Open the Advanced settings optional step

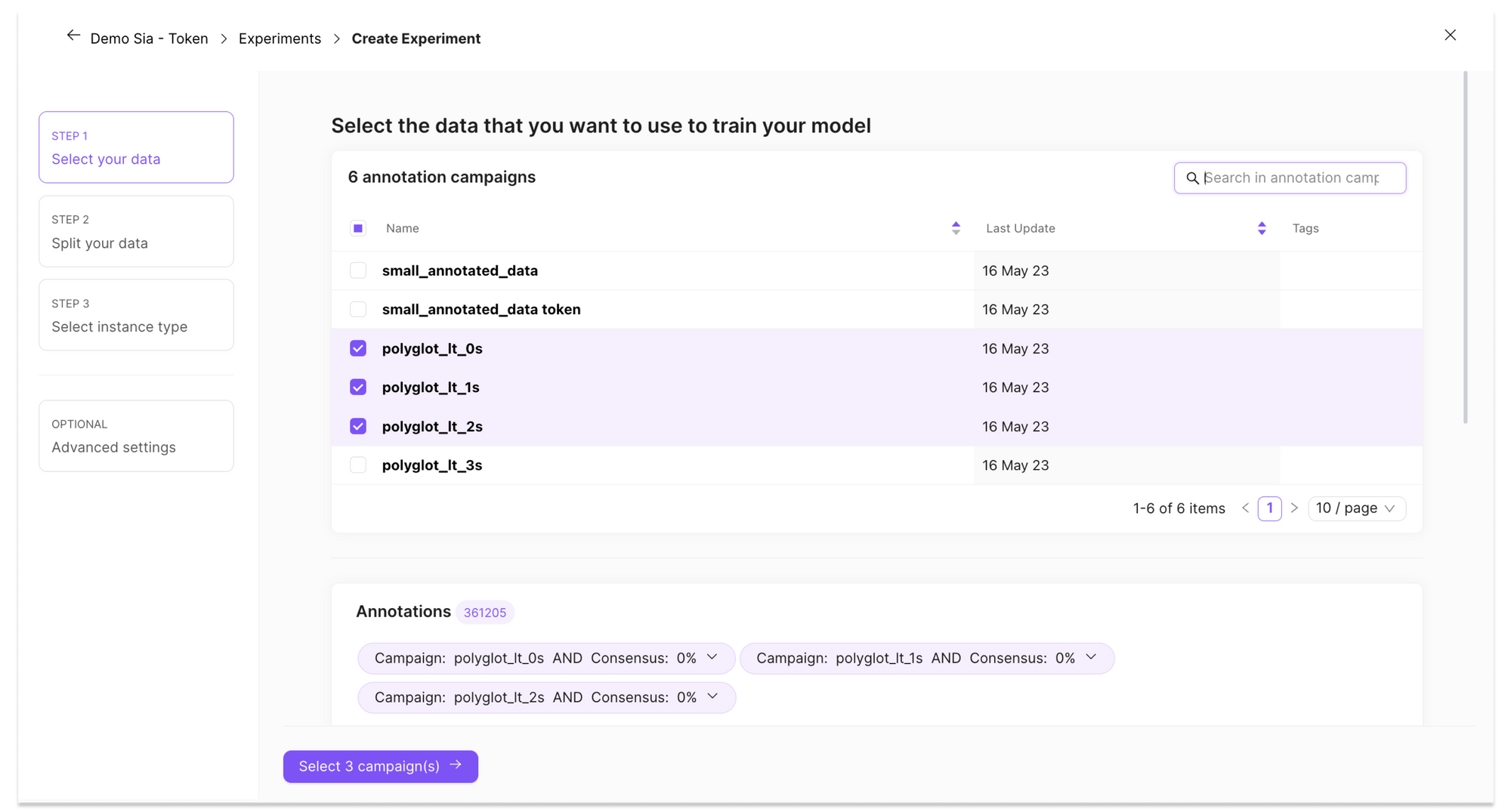pyautogui.click(x=136, y=436)
